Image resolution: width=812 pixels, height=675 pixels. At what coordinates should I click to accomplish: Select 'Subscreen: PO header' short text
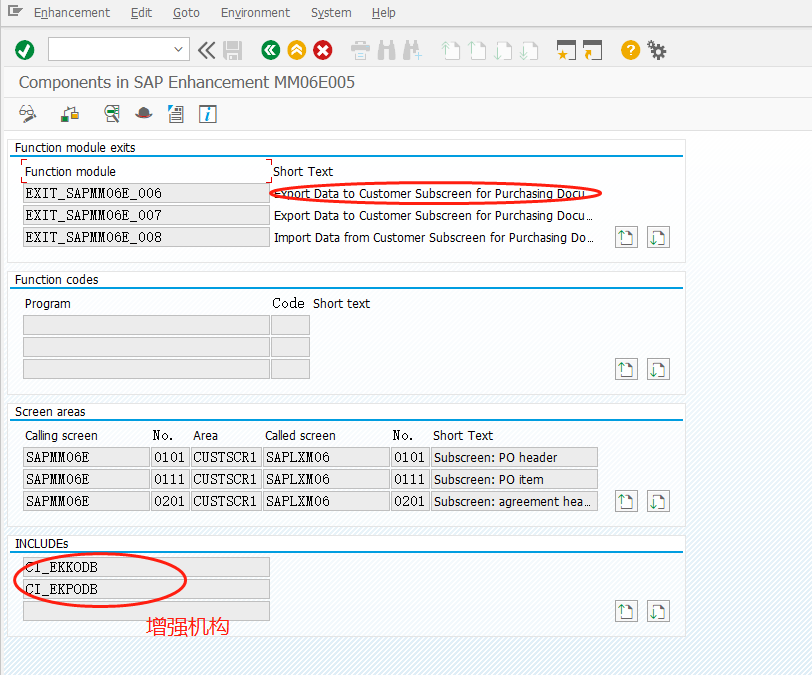coord(514,457)
